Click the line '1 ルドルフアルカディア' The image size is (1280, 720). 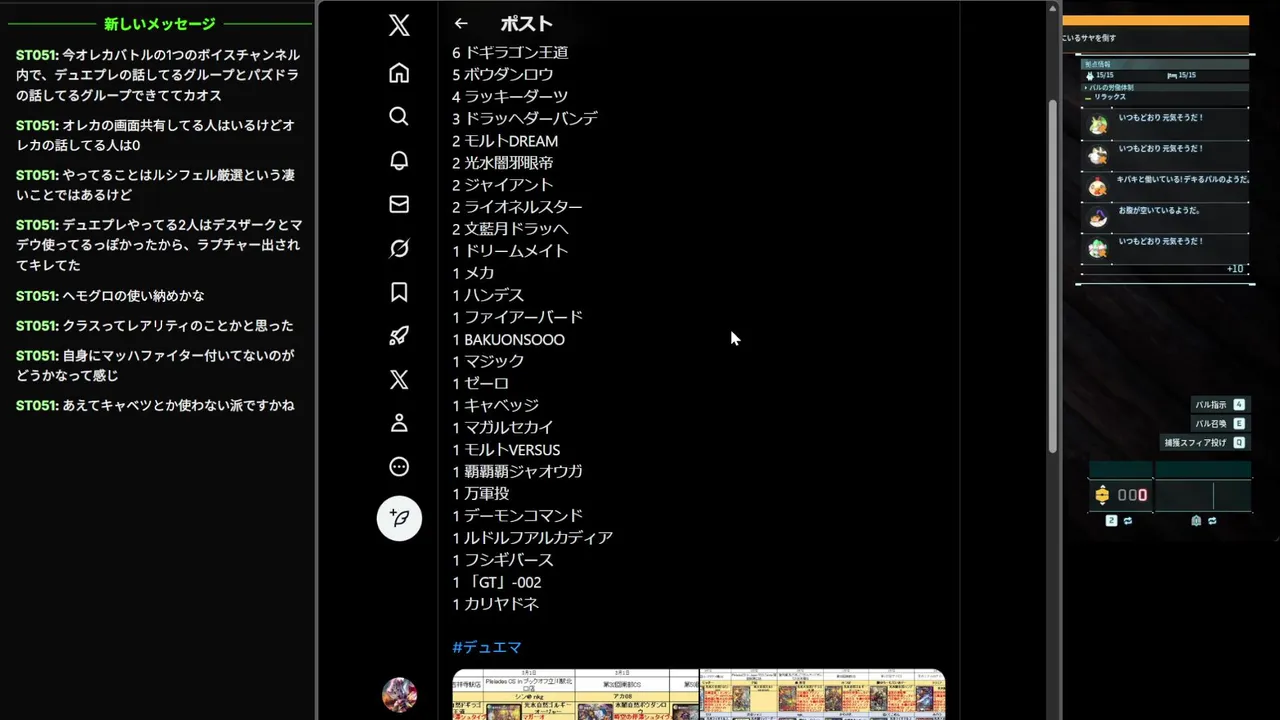[532, 538]
